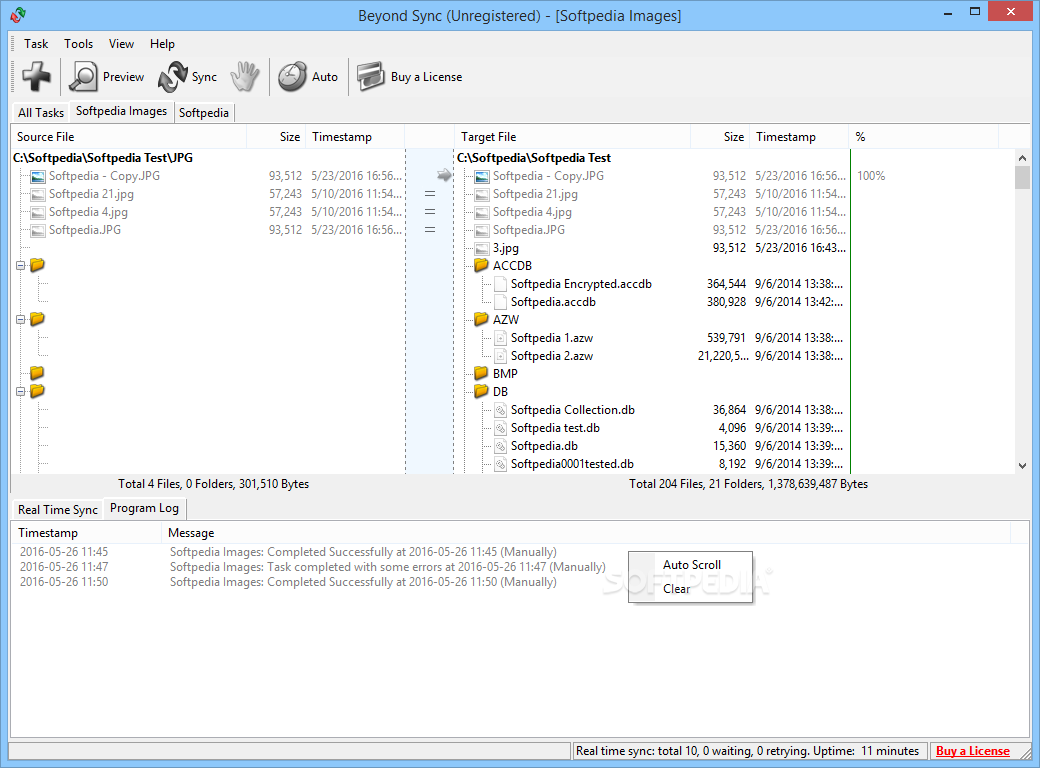The image size is (1040, 768).
Task: Click the 3.jpg file icon
Action: 482,248
